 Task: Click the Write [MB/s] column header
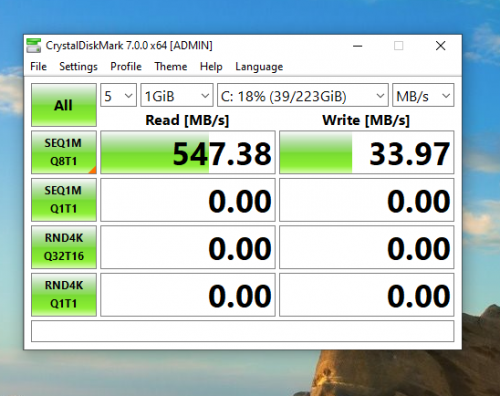366,120
